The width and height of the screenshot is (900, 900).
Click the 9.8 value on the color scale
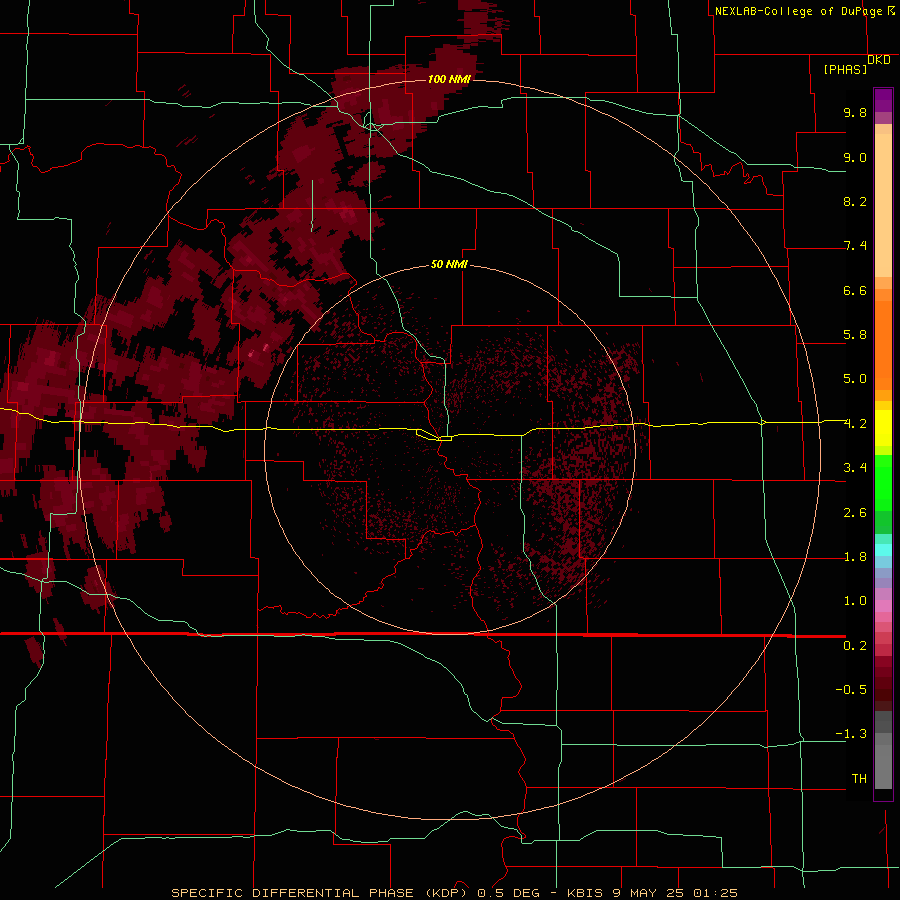(x=855, y=112)
